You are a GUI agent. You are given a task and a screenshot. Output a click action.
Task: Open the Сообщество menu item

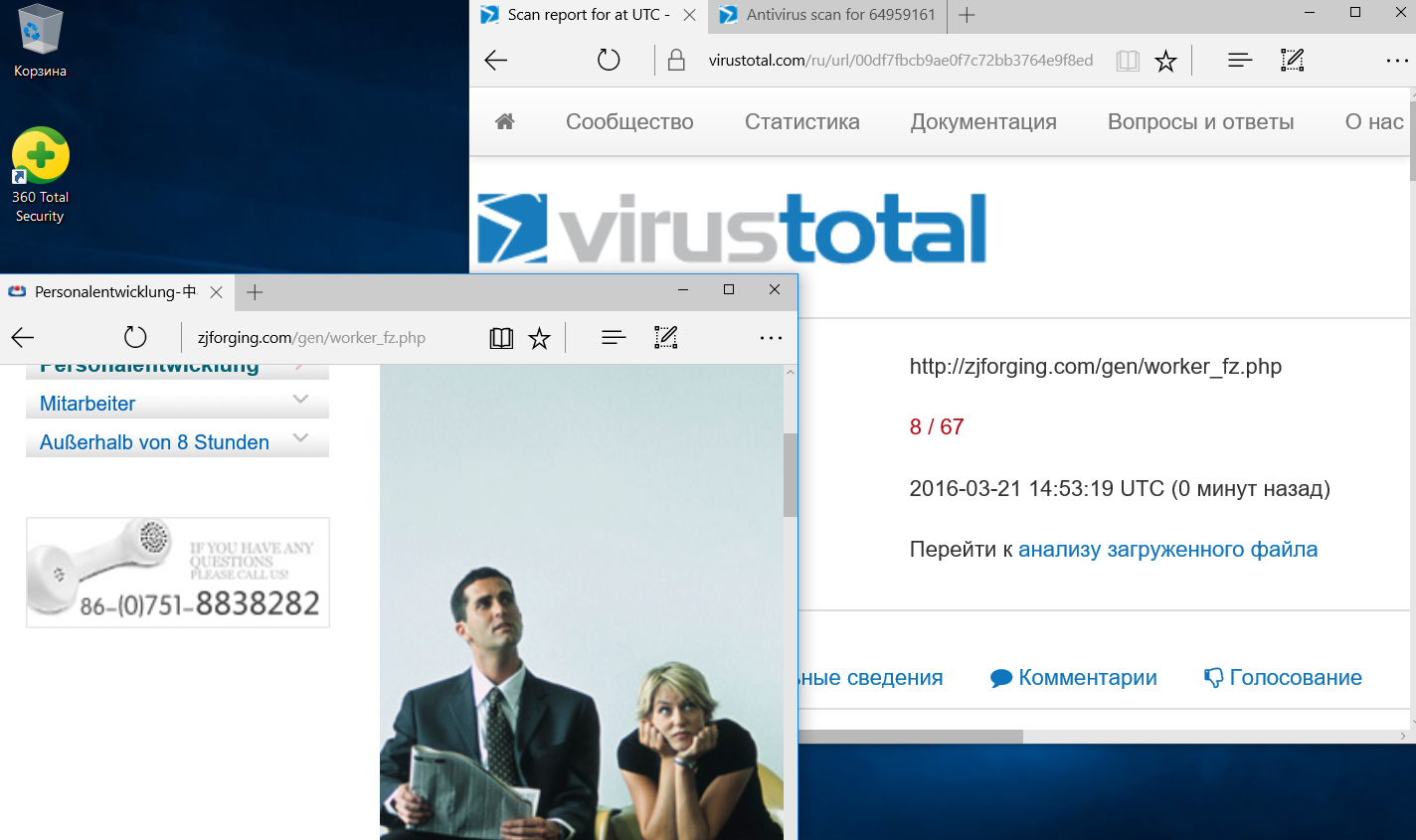click(629, 122)
